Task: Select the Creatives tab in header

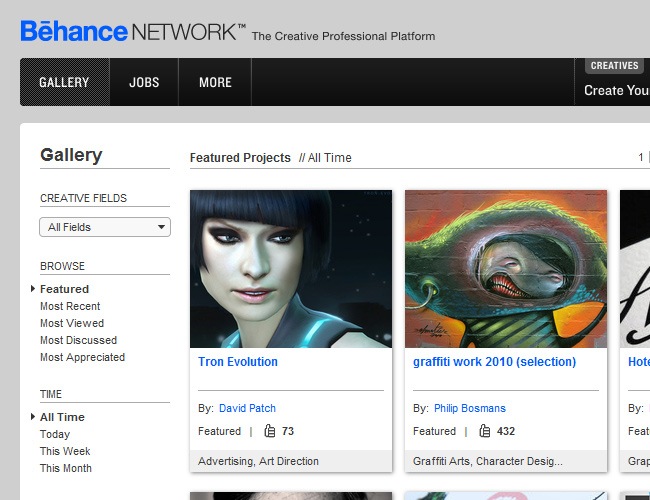Action: point(614,66)
